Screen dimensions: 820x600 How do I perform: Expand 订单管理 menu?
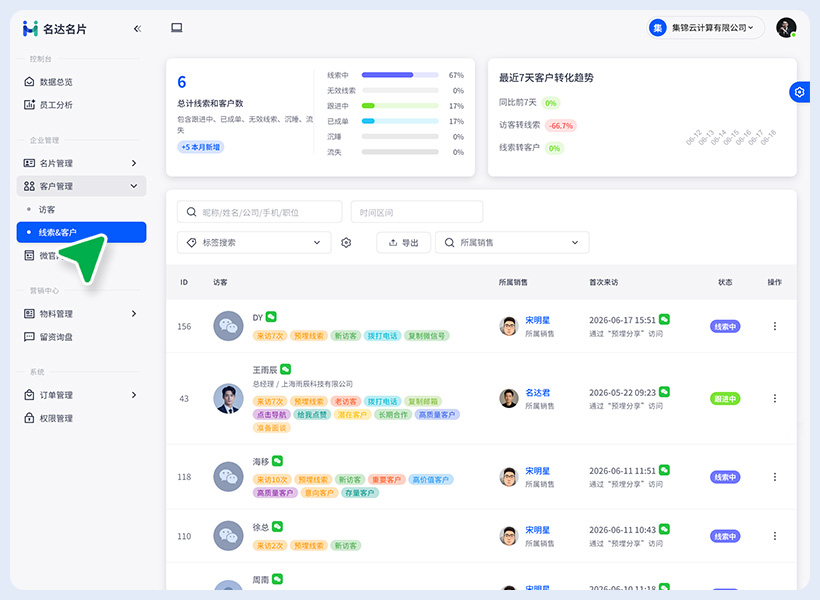click(81, 395)
